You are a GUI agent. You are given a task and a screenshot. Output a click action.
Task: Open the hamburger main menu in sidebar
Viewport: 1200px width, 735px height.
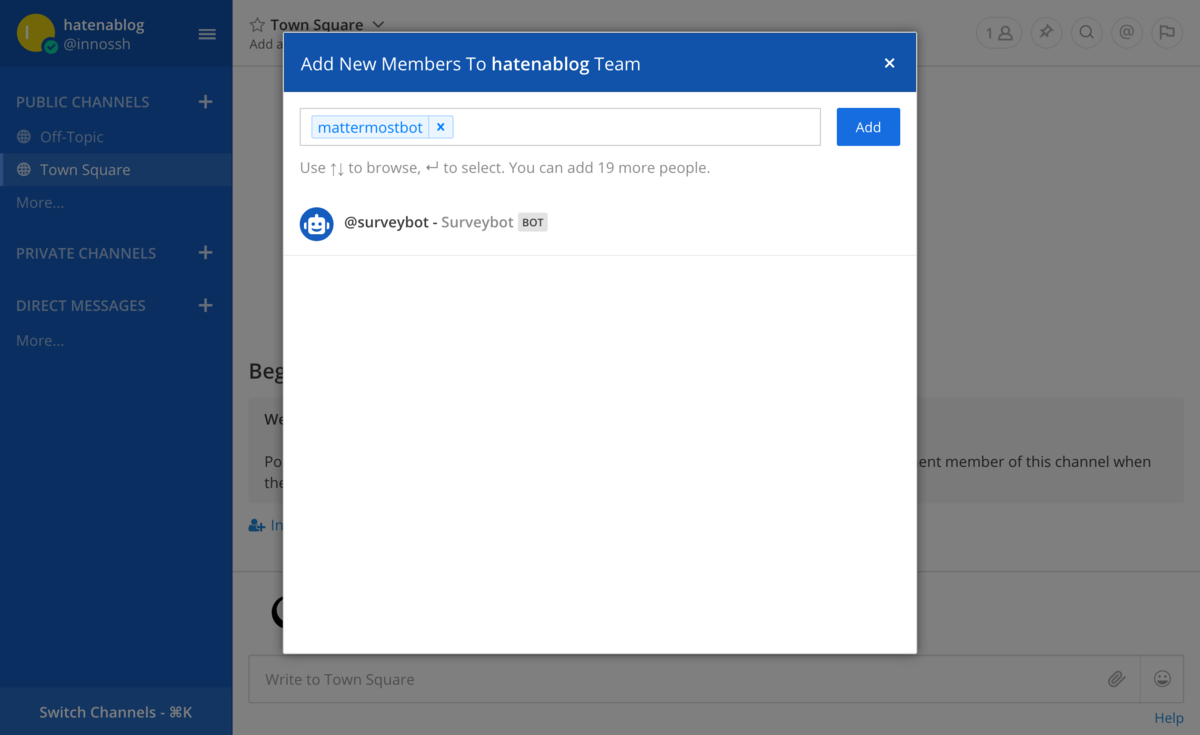207,34
